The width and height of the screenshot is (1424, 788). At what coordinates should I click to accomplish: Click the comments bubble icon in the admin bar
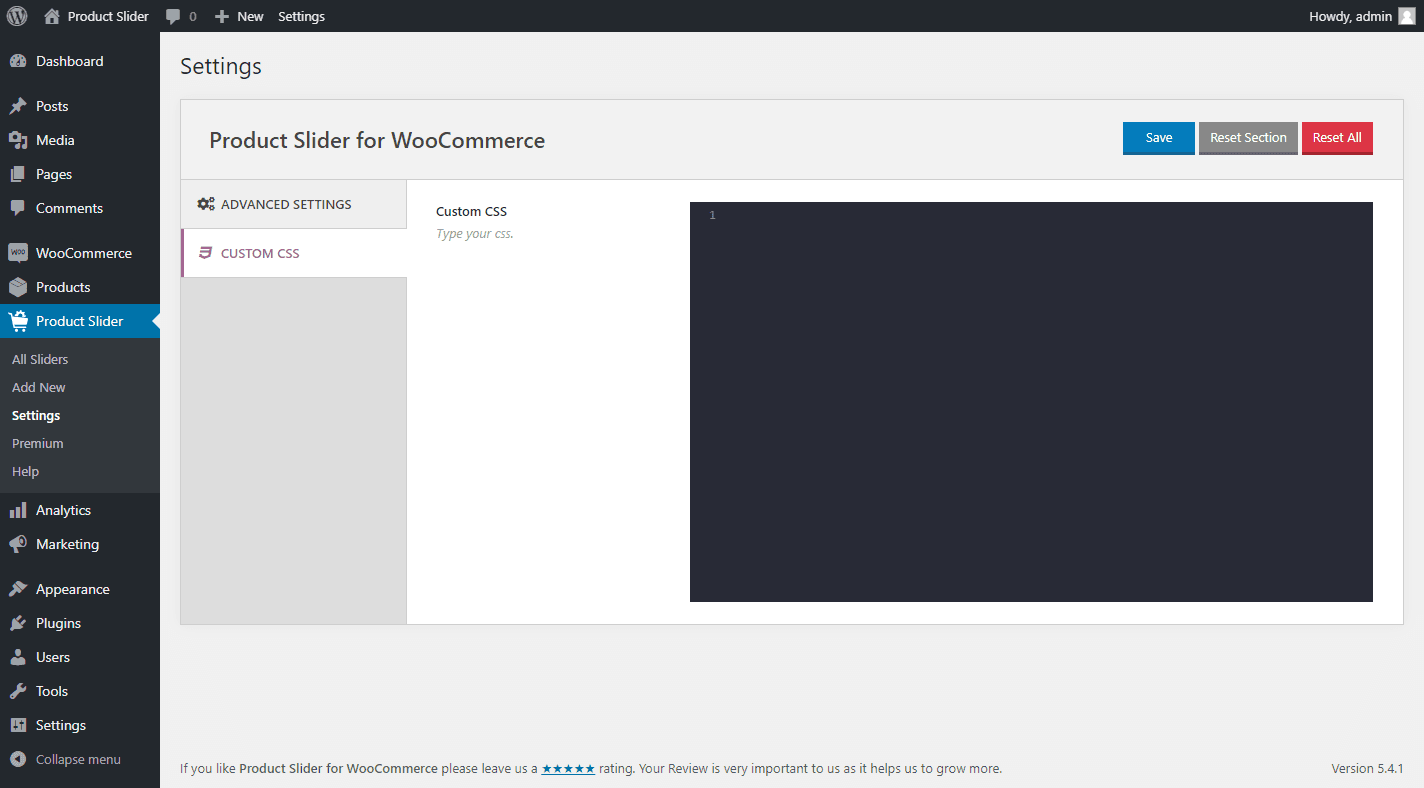point(173,17)
